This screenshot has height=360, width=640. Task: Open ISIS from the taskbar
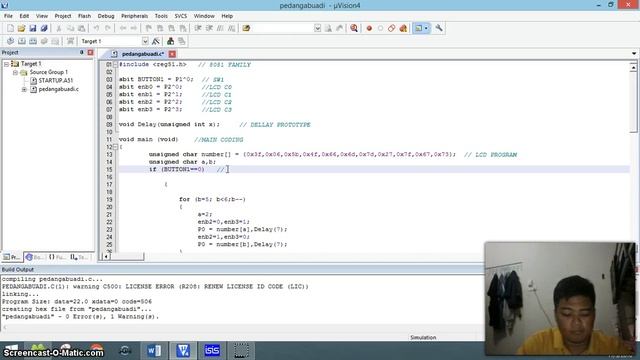point(212,350)
